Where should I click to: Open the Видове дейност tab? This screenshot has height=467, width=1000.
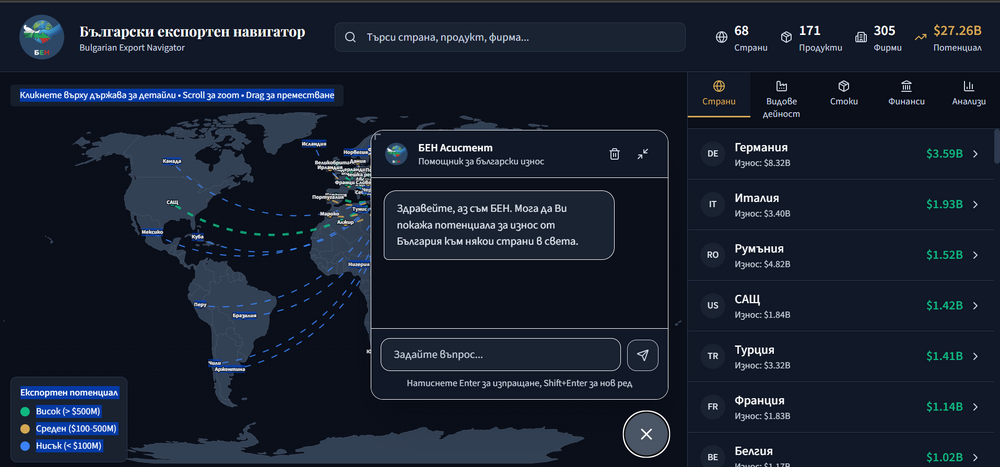pos(781,99)
